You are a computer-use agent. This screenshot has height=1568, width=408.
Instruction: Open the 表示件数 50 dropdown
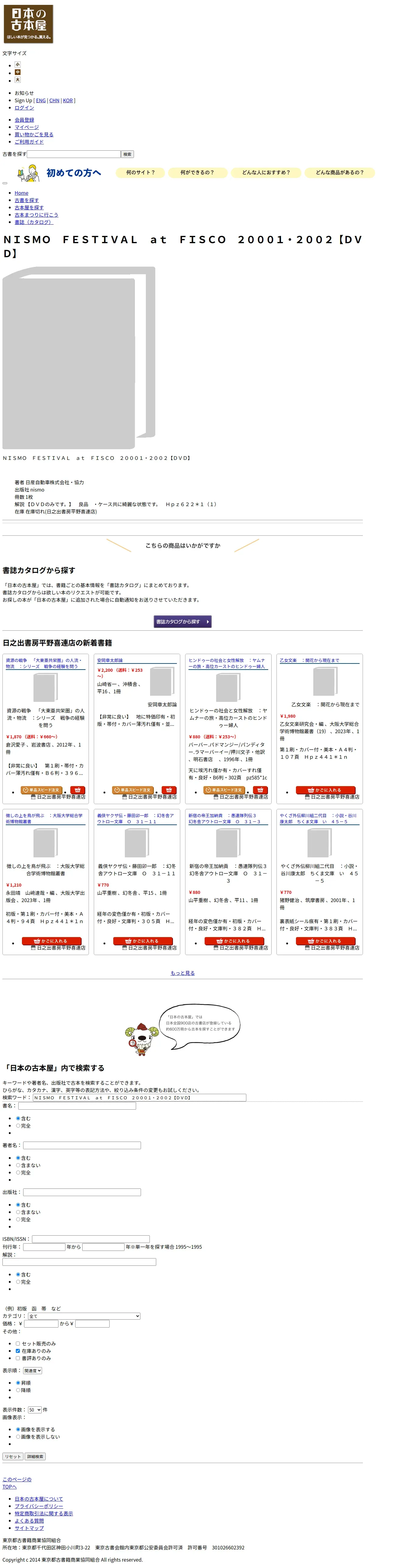(x=35, y=1410)
